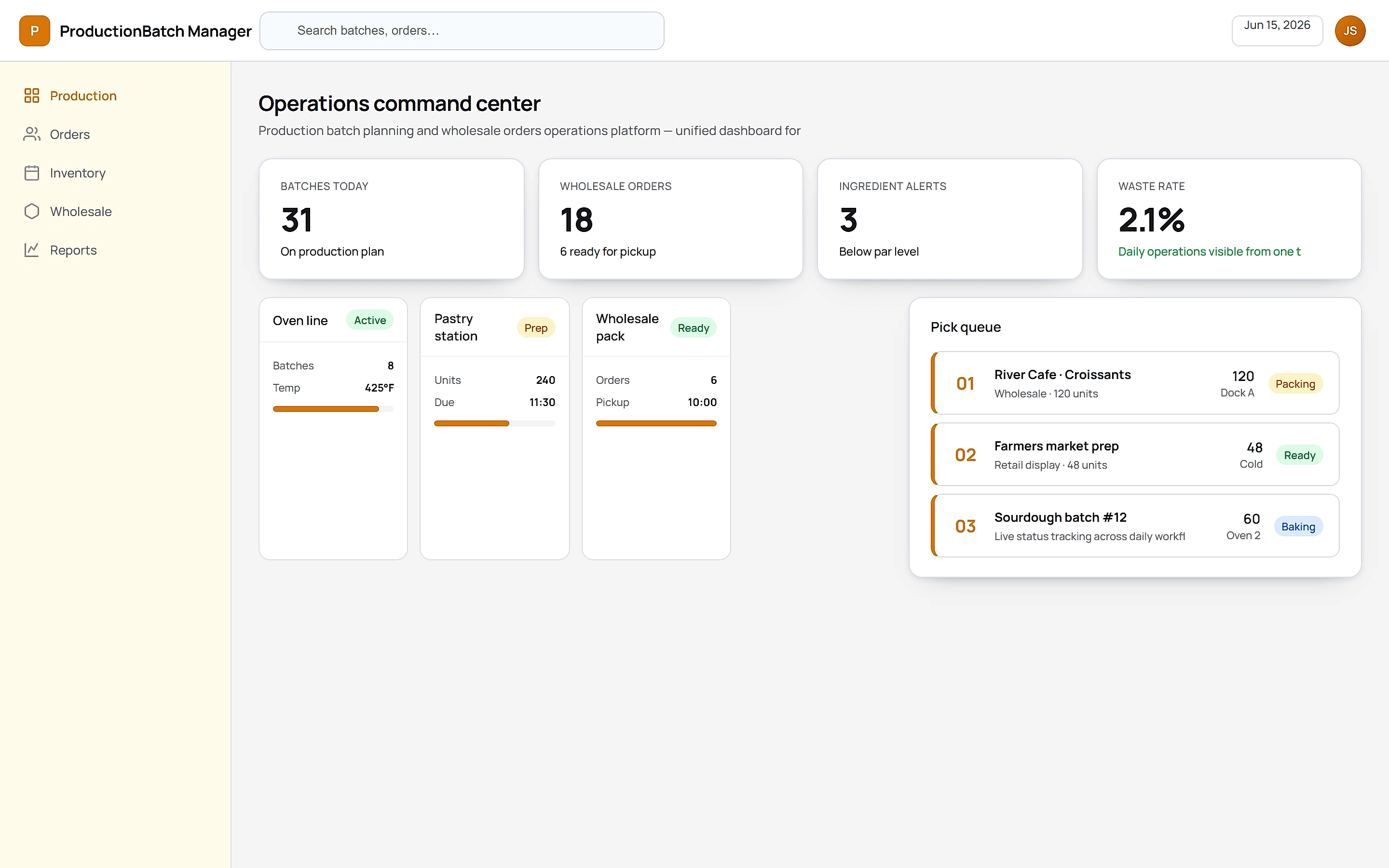Click the 240 units value
Viewport: 1389px width, 868px height.
[x=545, y=380]
